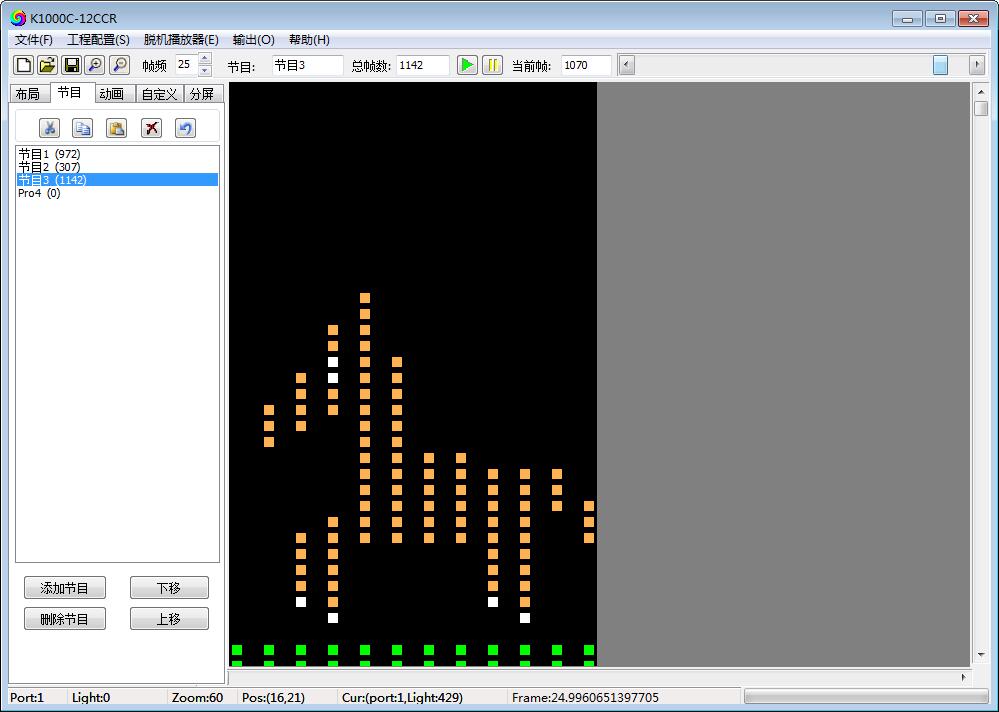Click the New file toolbar icon

pyautogui.click(x=24, y=65)
